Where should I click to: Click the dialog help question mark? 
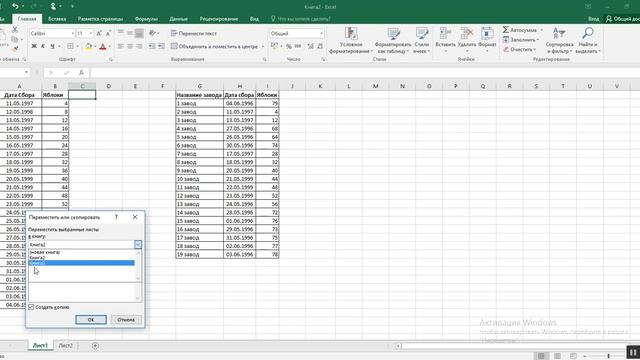click(116, 217)
